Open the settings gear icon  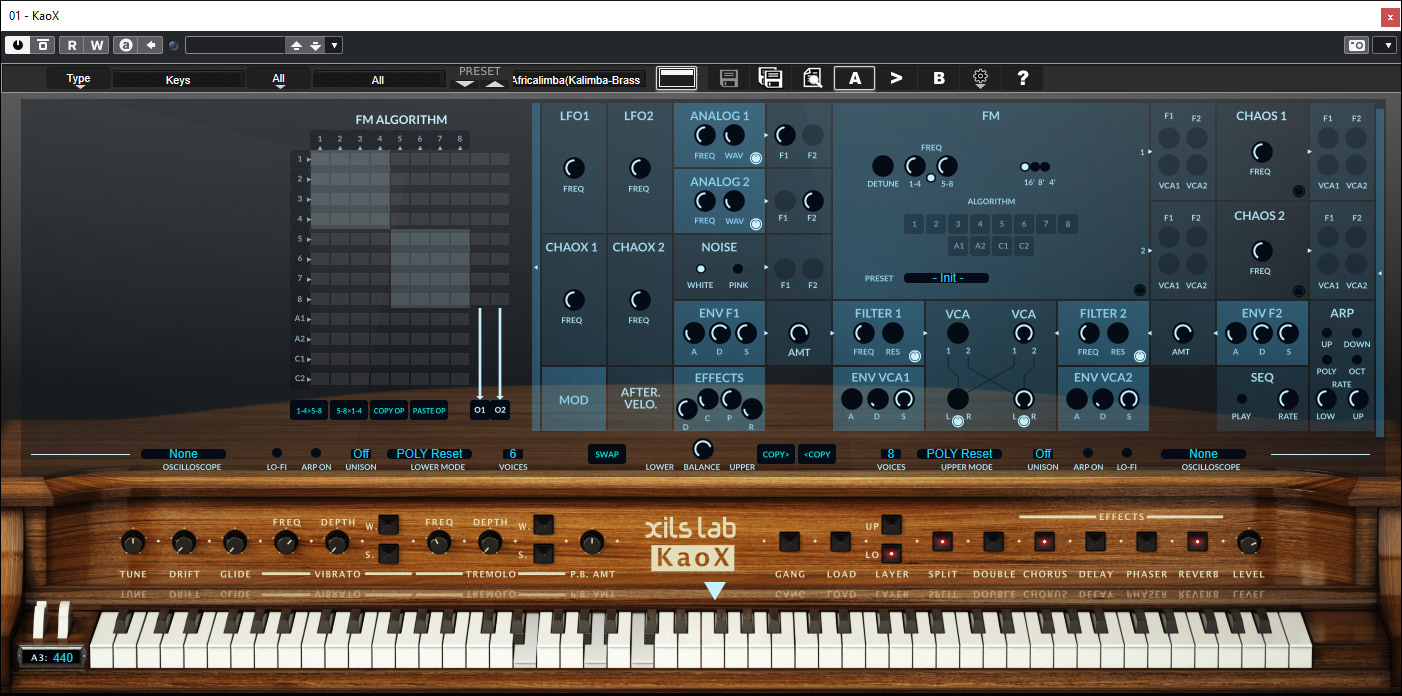980,78
